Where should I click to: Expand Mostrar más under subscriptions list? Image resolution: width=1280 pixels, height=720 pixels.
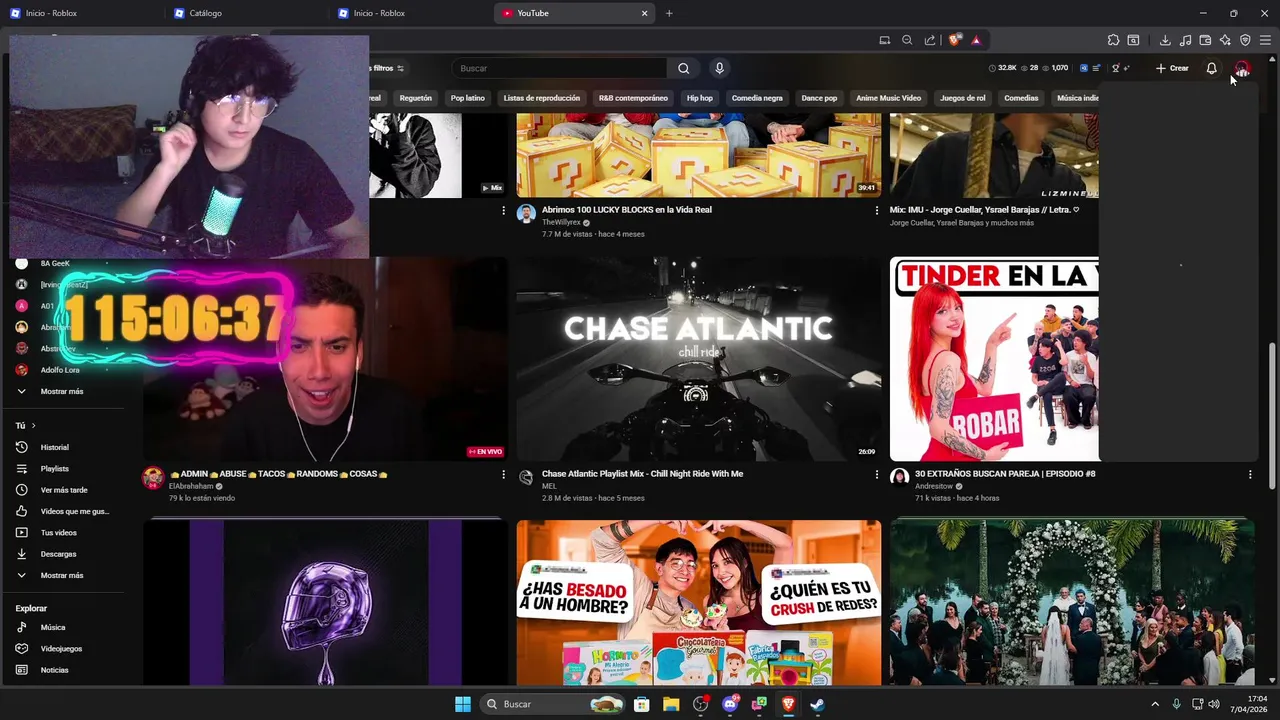point(64,391)
